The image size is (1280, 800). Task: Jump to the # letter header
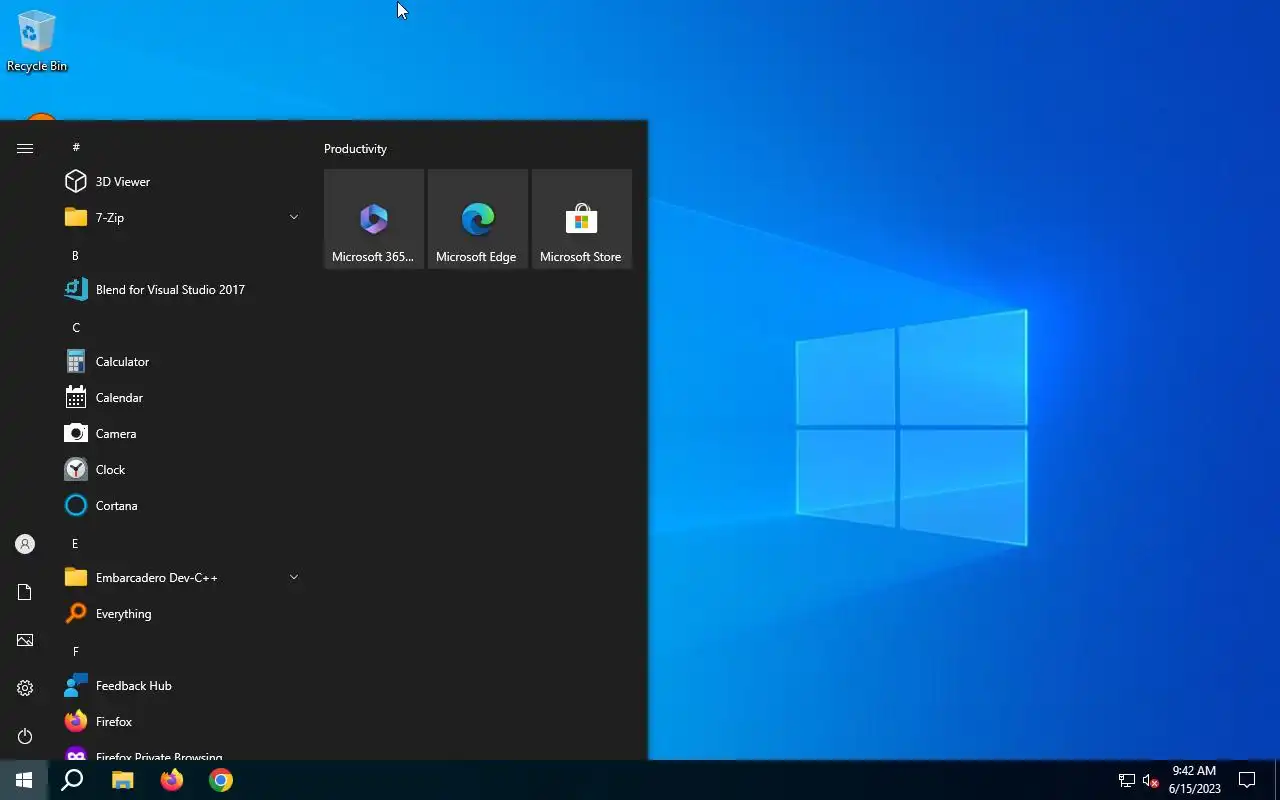pyautogui.click(x=76, y=147)
